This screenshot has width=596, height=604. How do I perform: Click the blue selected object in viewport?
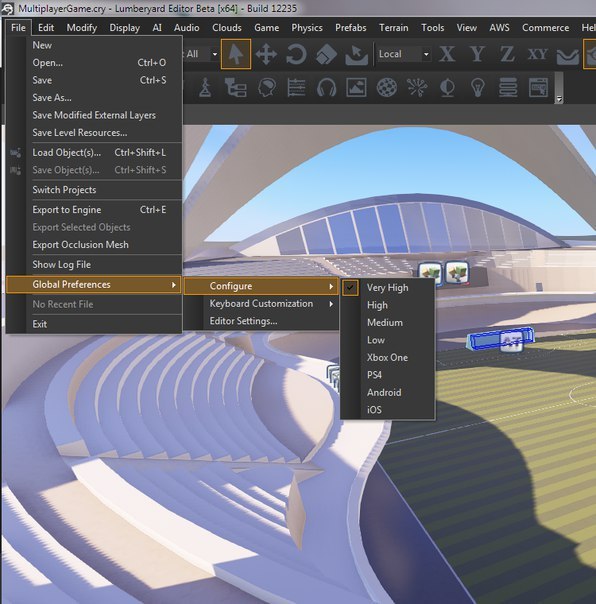[x=500, y=339]
